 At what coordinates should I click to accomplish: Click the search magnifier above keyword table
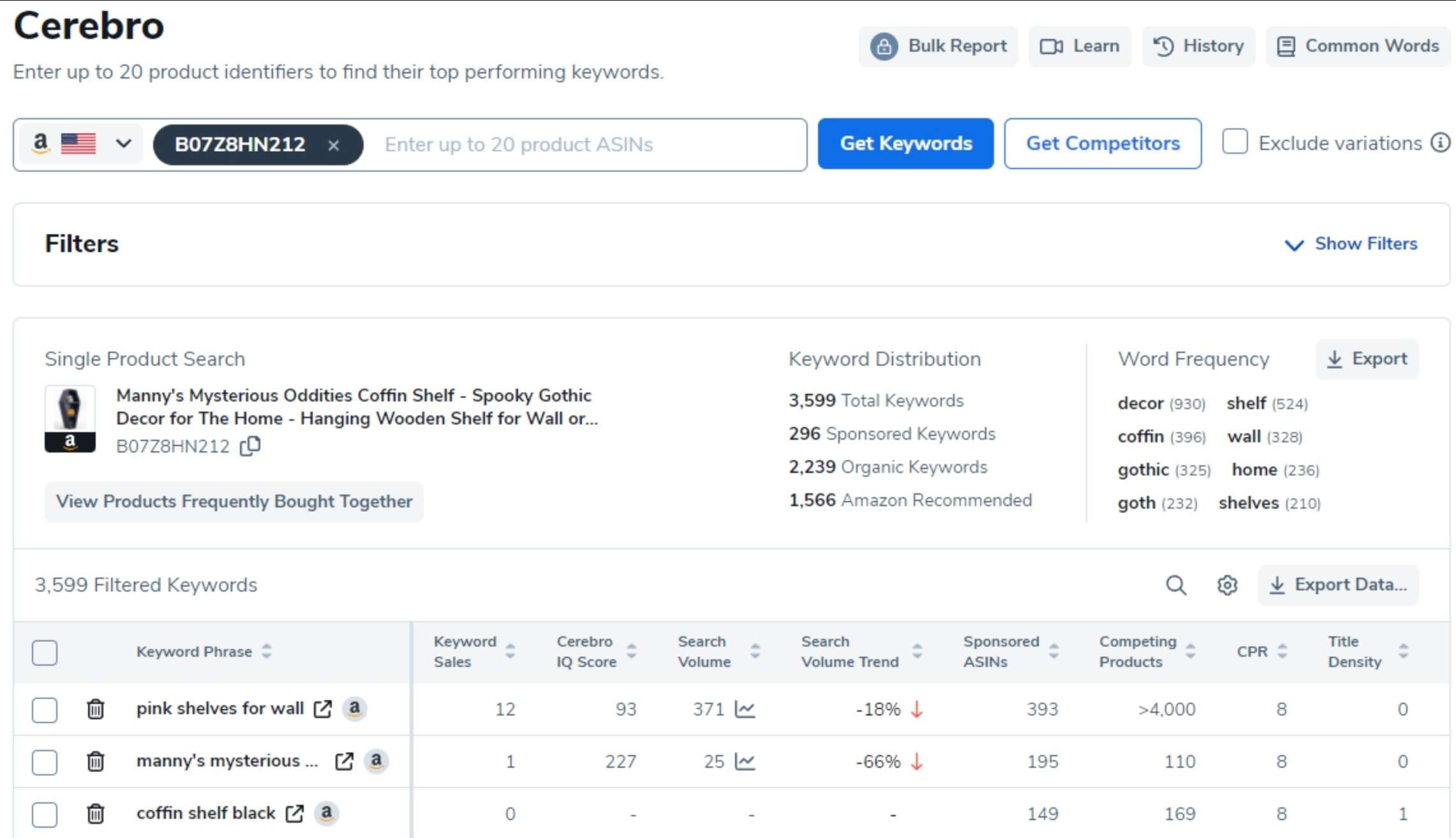point(1176,585)
